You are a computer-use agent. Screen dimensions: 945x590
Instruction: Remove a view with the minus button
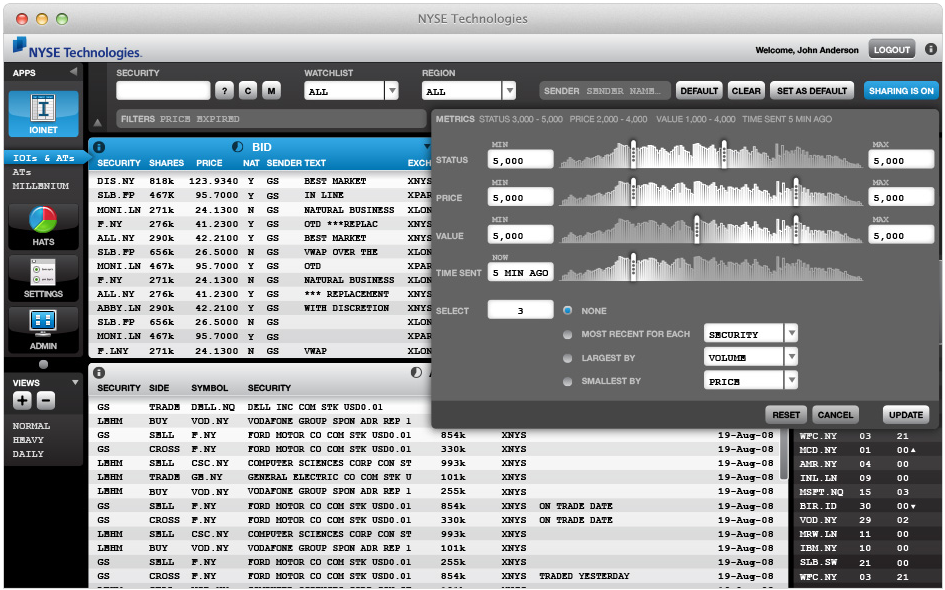point(46,400)
